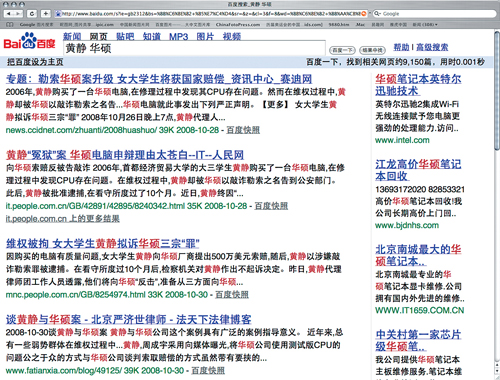The height and width of the screenshot is (380, 500).
Task: Focus the URL address field
Action: tap(211, 14)
